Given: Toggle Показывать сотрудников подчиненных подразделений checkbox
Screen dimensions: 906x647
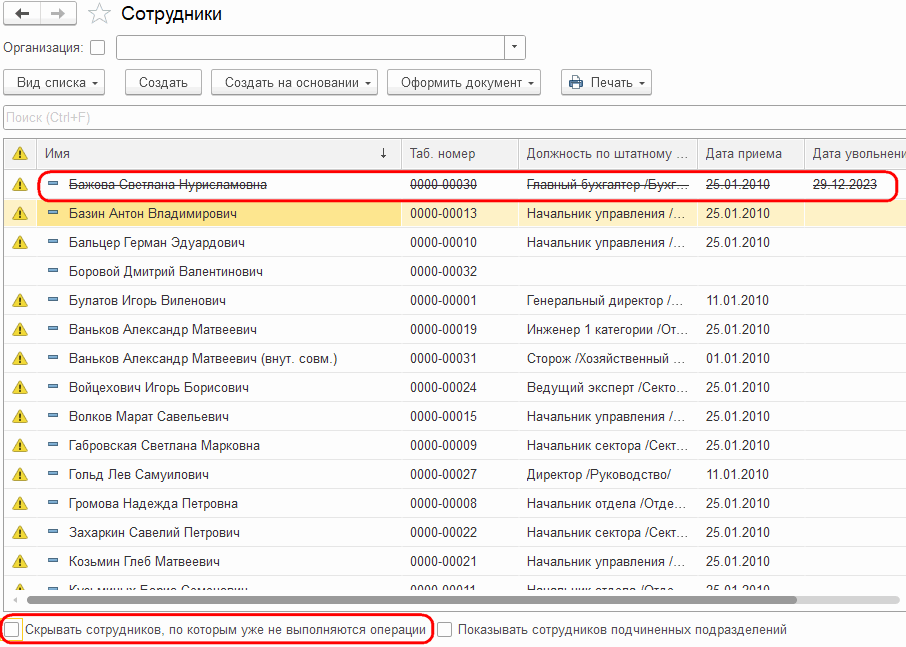Looking at the screenshot, I should tap(444, 630).
